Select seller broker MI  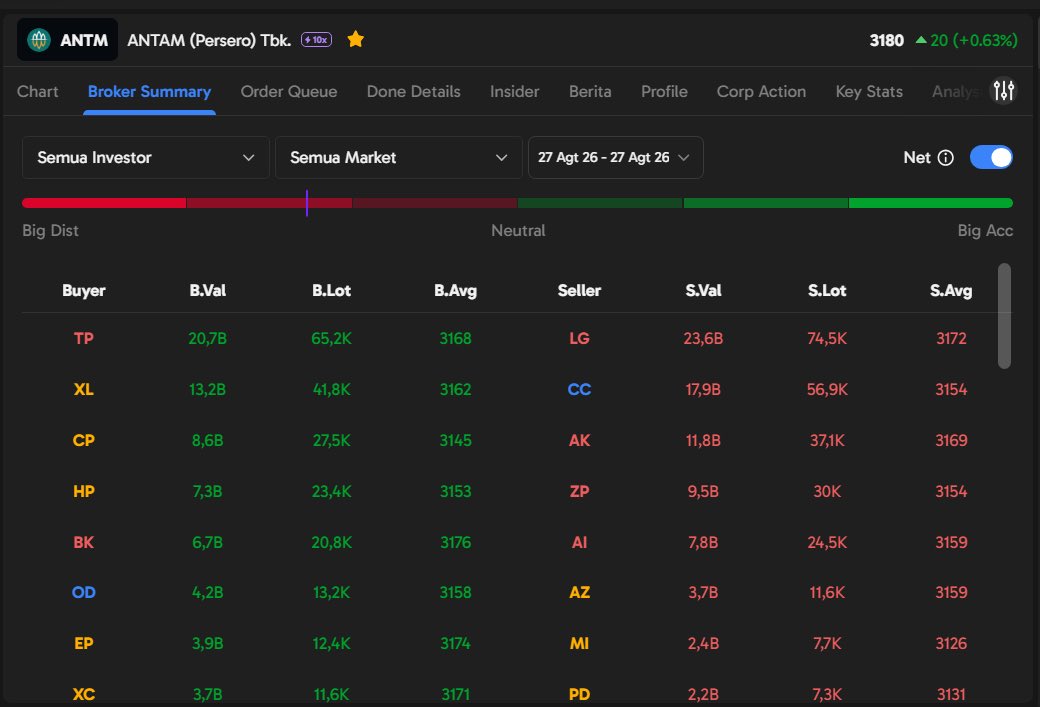click(x=579, y=643)
